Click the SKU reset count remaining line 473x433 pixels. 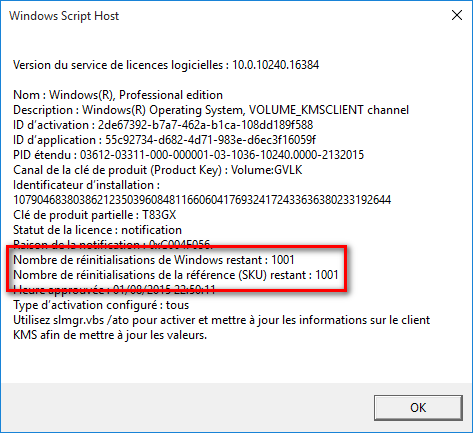[176, 275]
